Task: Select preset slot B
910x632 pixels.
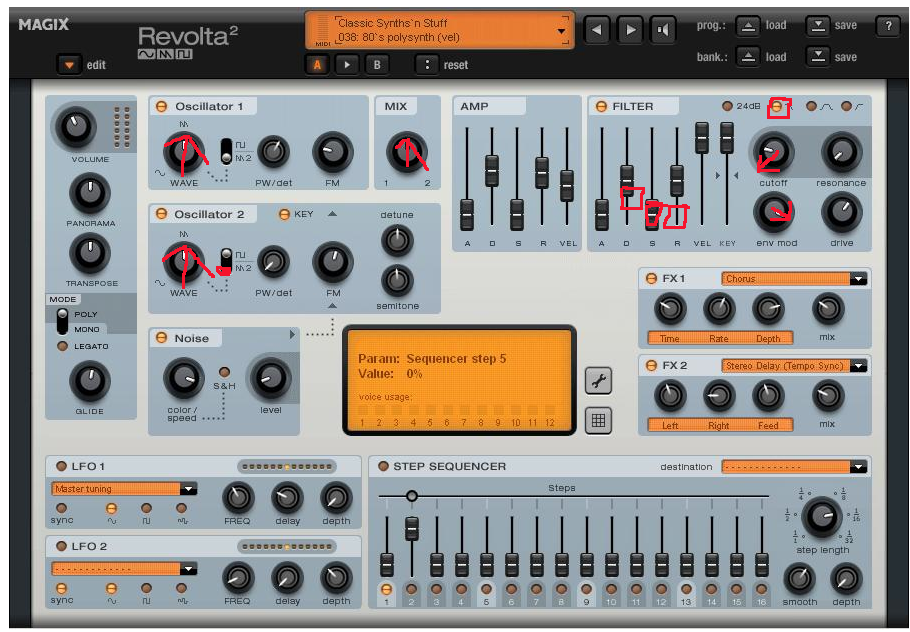Action: click(377, 64)
